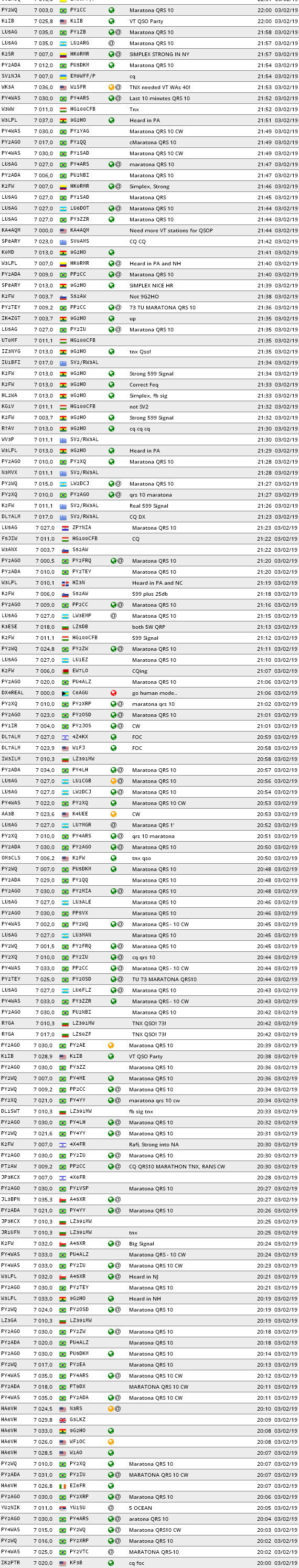This screenshot has width=299, height=1568.
Task: Click the @ icon beside YU1SU
Action: (x=111, y=1508)
